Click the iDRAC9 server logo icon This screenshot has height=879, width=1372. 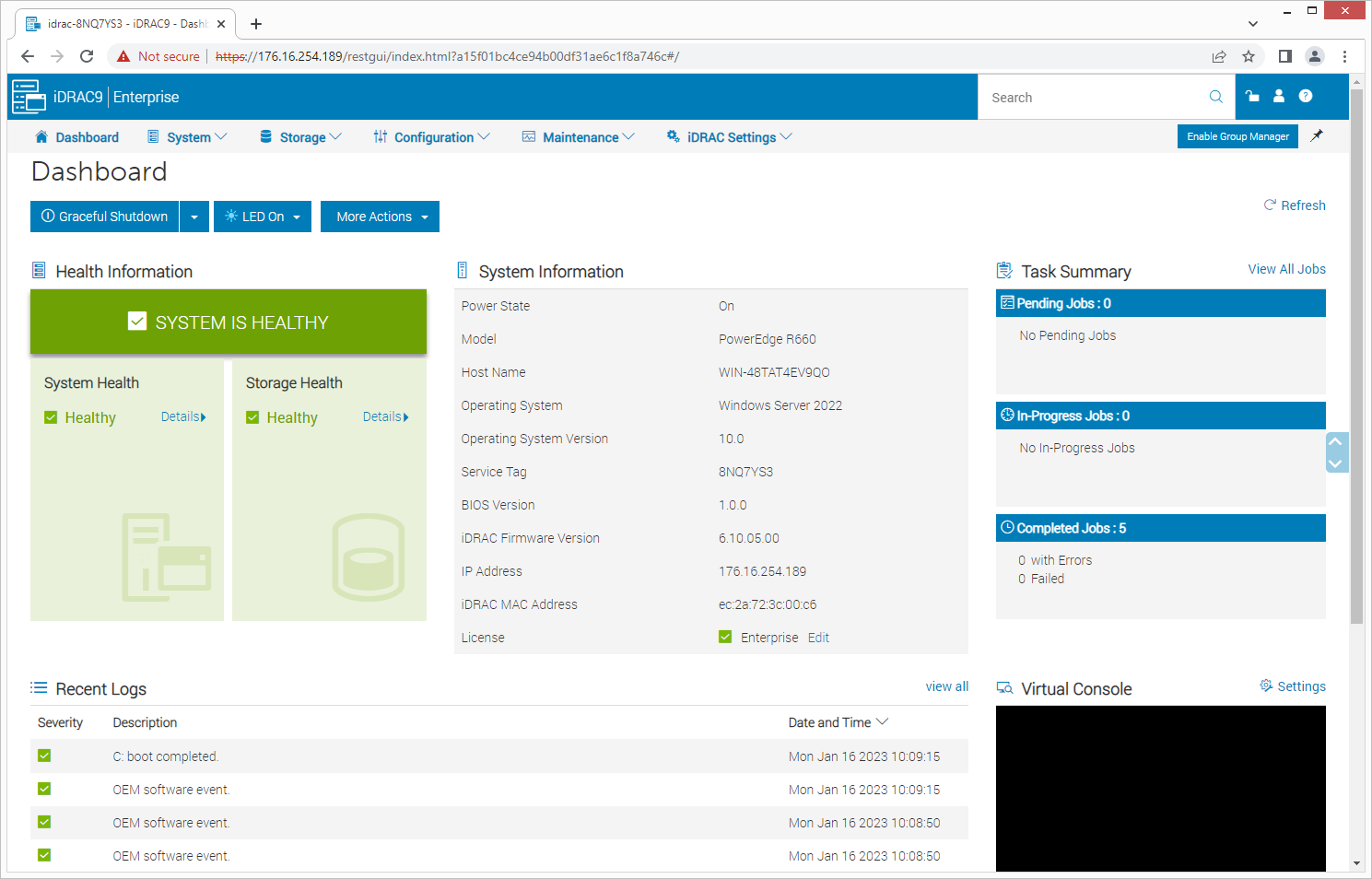29,97
